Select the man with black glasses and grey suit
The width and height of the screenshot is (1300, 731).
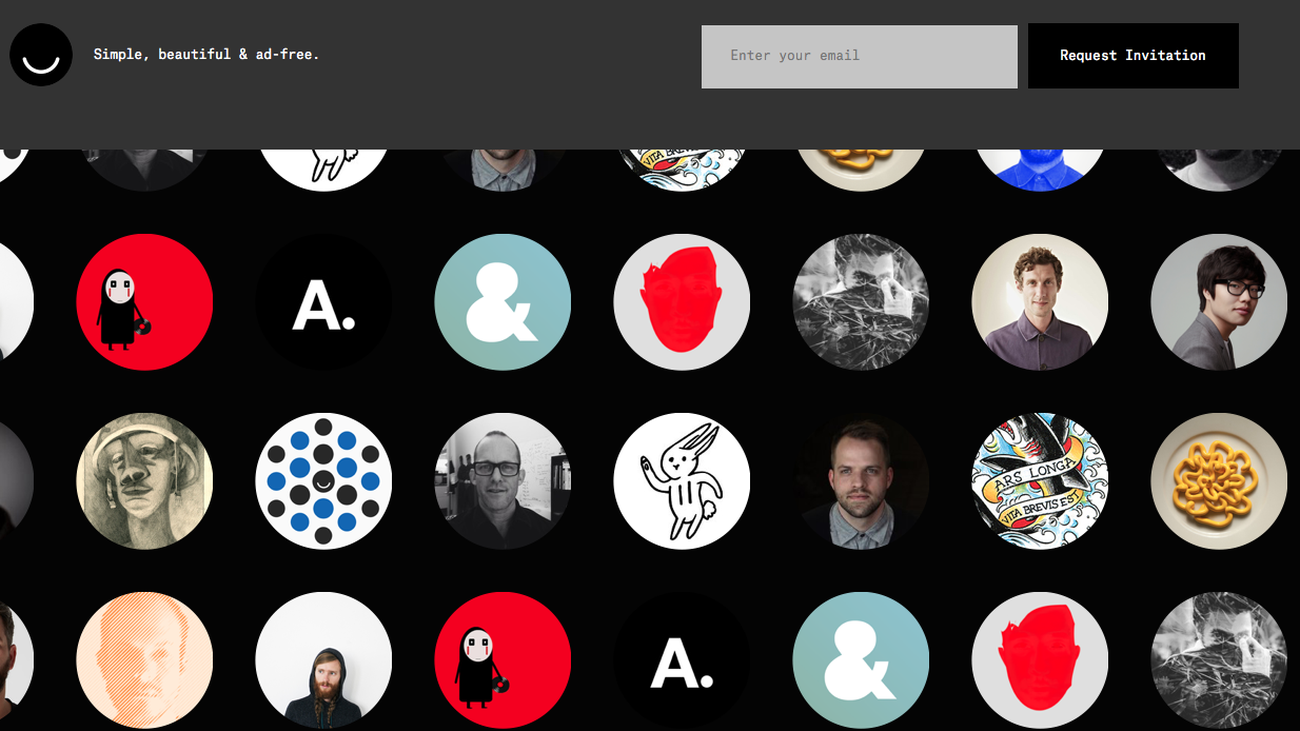coord(1218,302)
